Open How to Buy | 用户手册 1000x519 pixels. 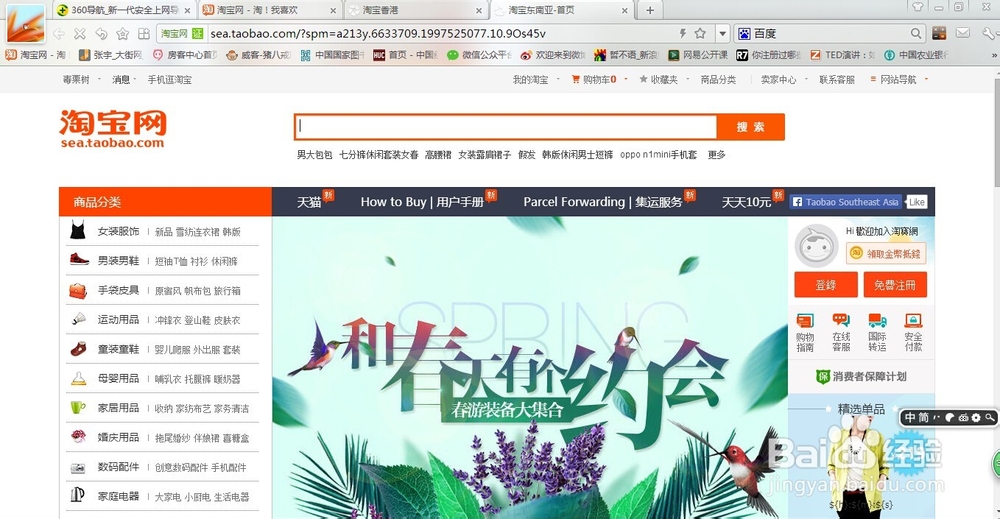pyautogui.click(x=422, y=202)
